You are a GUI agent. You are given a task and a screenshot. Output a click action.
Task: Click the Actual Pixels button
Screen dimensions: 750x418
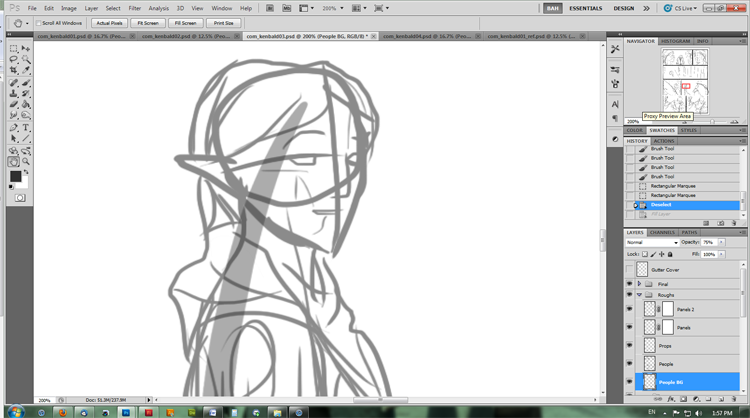(108, 22)
